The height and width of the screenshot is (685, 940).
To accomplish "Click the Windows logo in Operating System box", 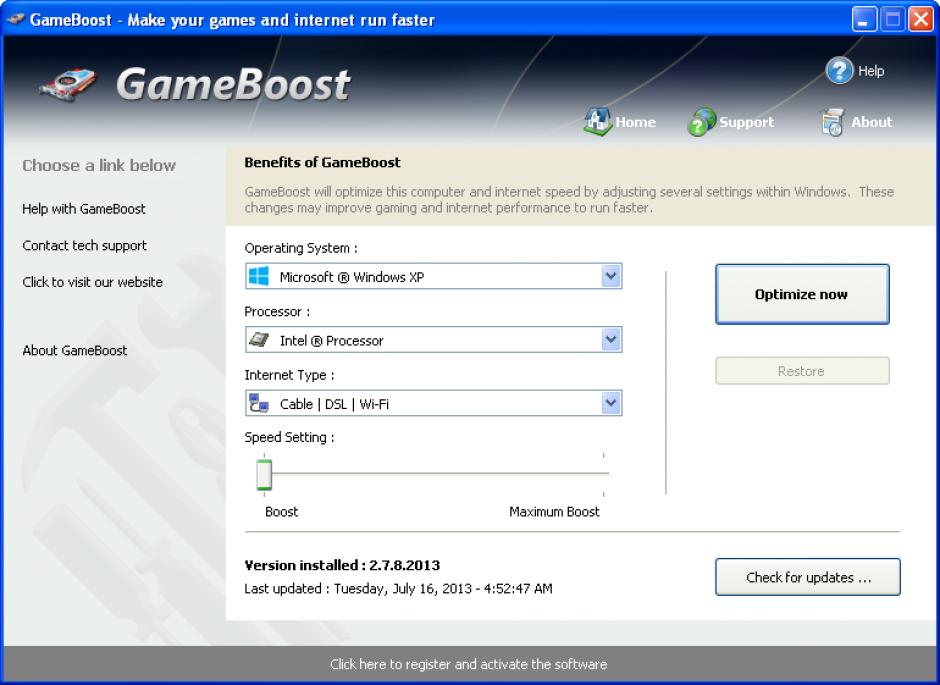I will pyautogui.click(x=259, y=276).
